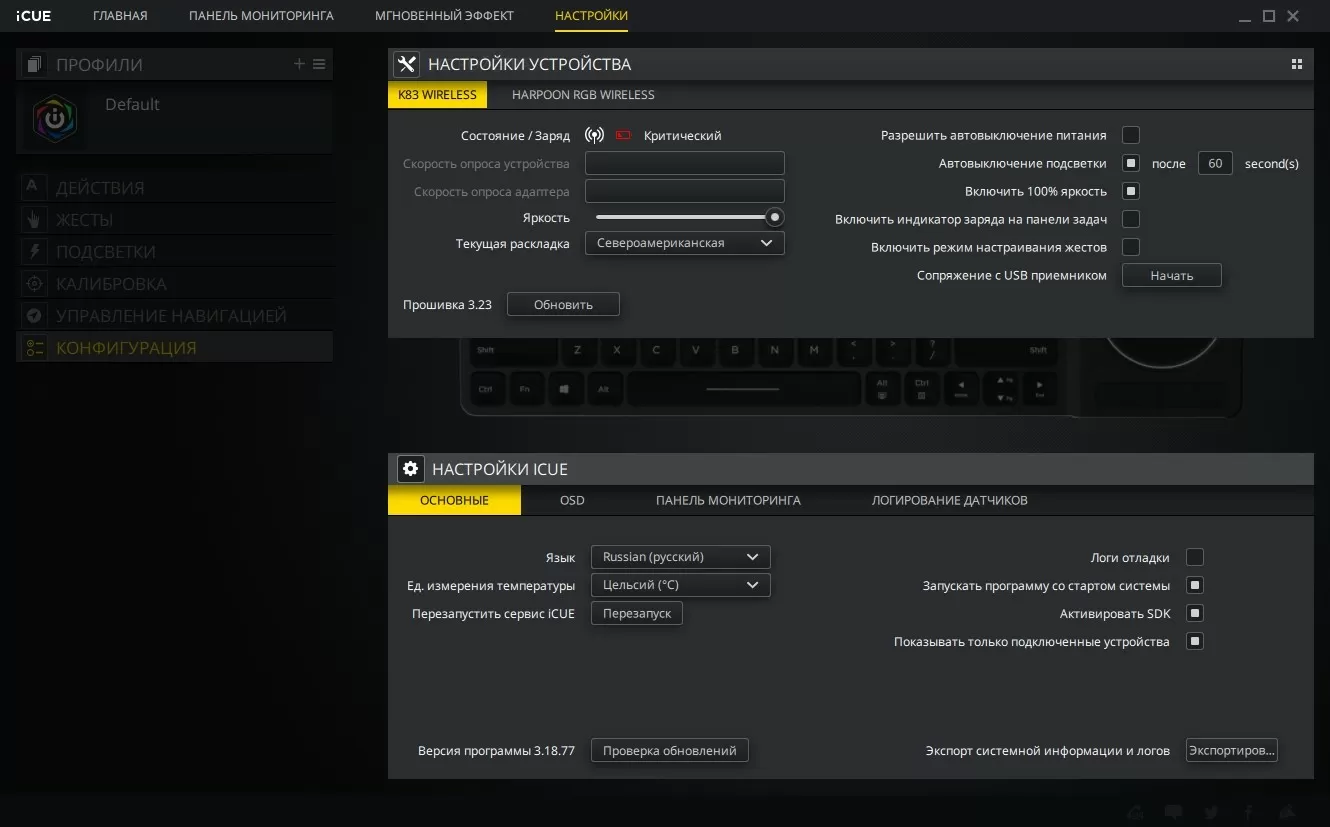Enable battery indicator on taskbar checkbox
This screenshot has height=827, width=1330.
click(1131, 219)
